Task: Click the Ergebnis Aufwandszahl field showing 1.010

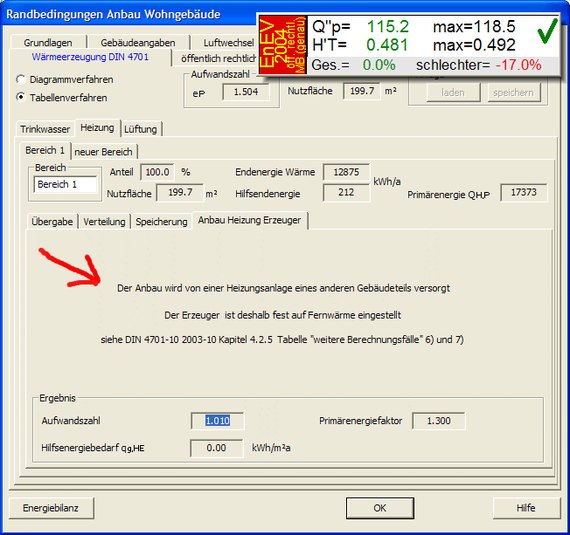Action: [217, 421]
